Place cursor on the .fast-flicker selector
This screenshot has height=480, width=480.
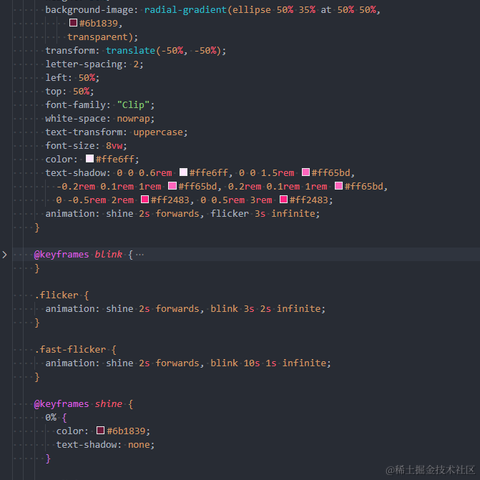70,349
